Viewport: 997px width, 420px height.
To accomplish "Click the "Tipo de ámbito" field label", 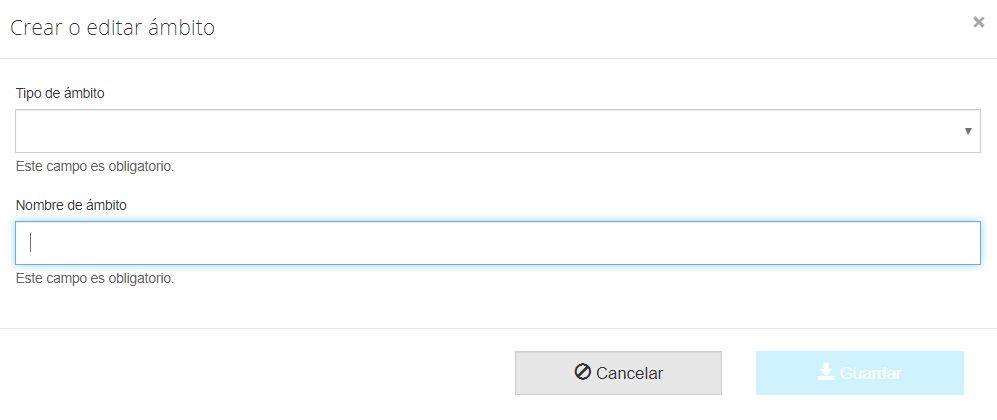I will 60,93.
